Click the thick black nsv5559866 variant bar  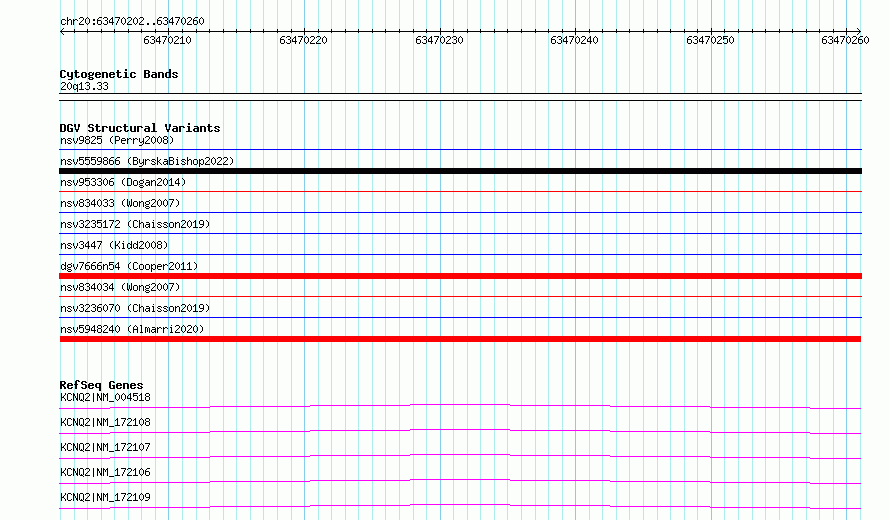tap(460, 171)
